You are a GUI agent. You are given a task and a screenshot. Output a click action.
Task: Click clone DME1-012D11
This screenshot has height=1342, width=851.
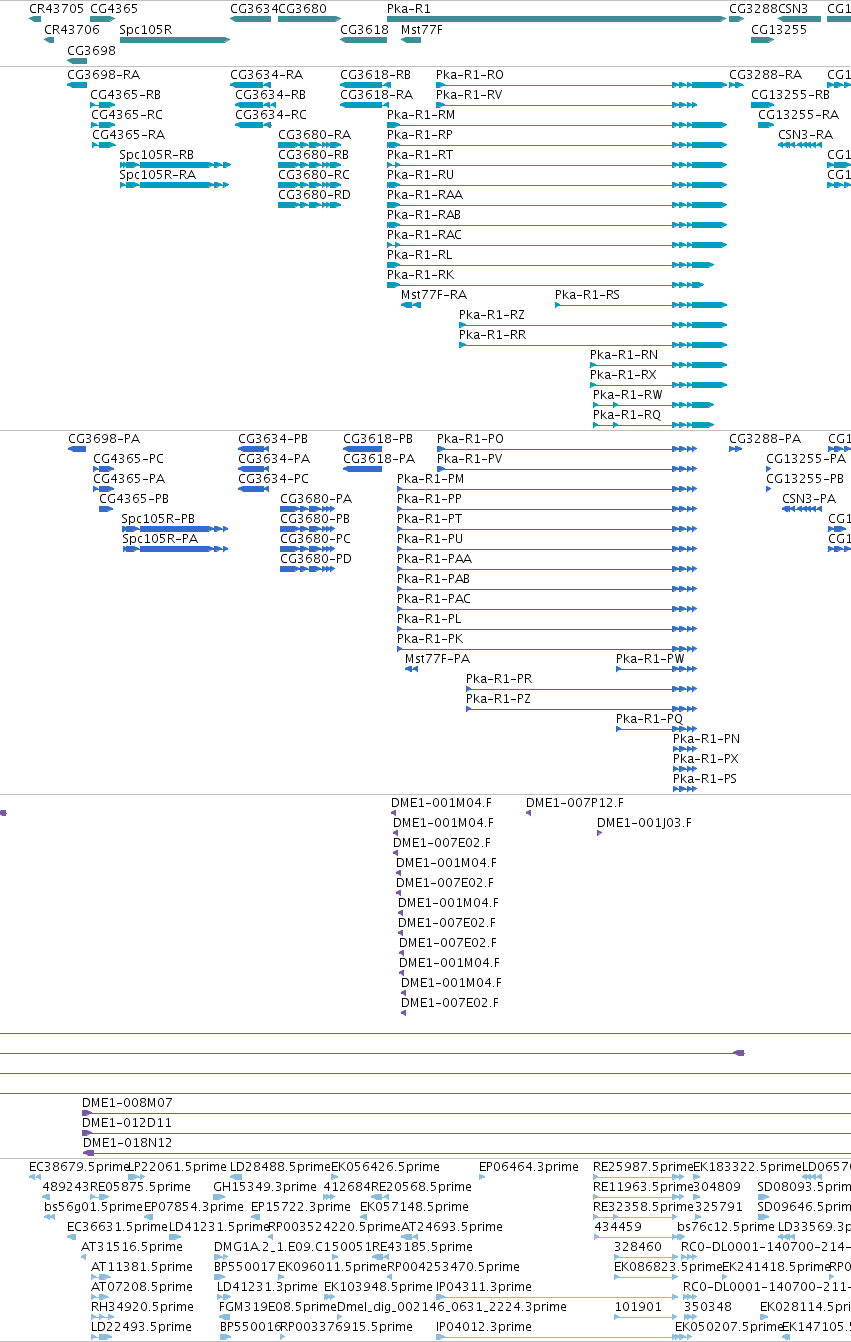point(127,1122)
